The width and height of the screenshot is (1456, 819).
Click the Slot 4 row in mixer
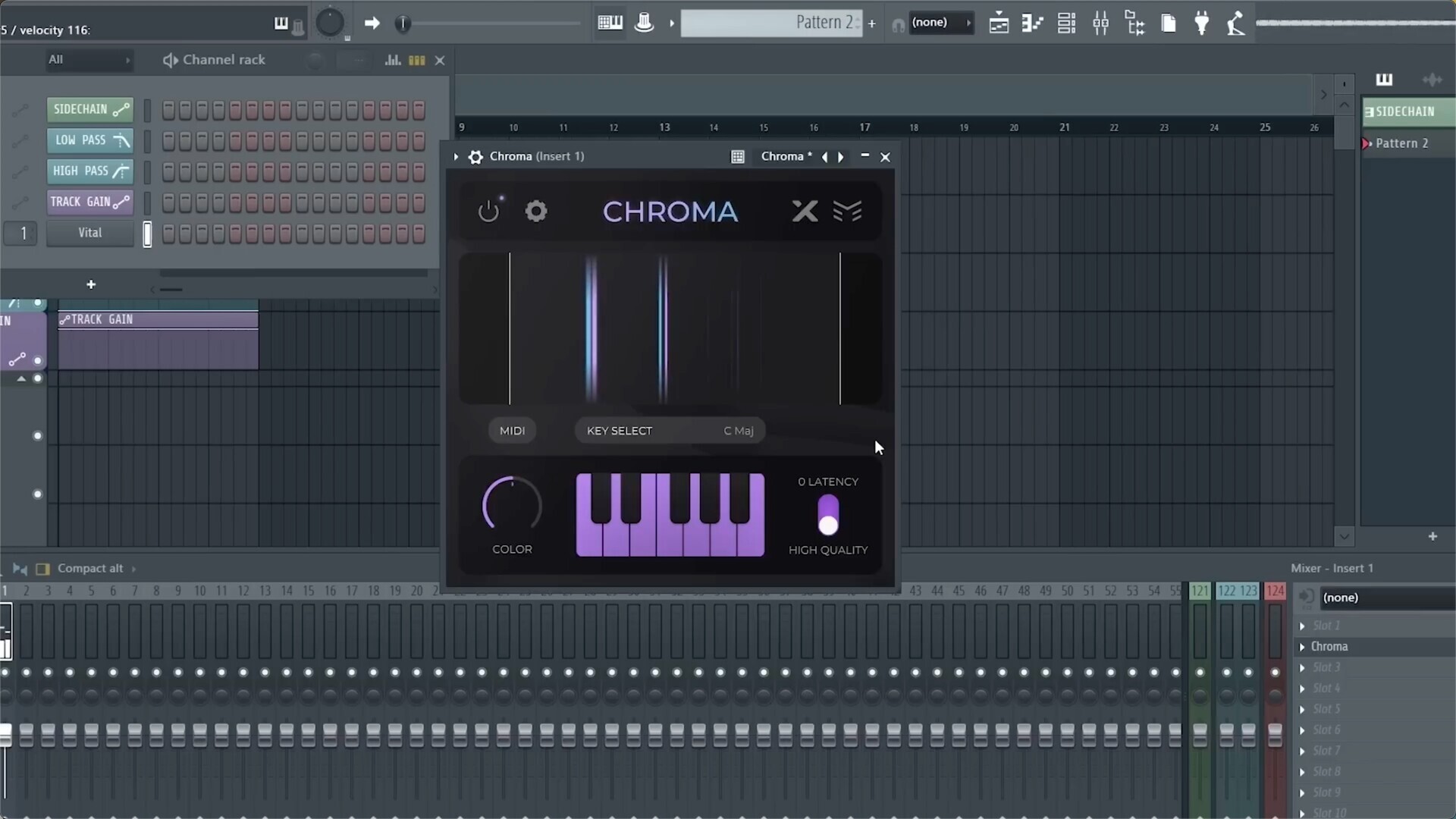[1376, 689]
